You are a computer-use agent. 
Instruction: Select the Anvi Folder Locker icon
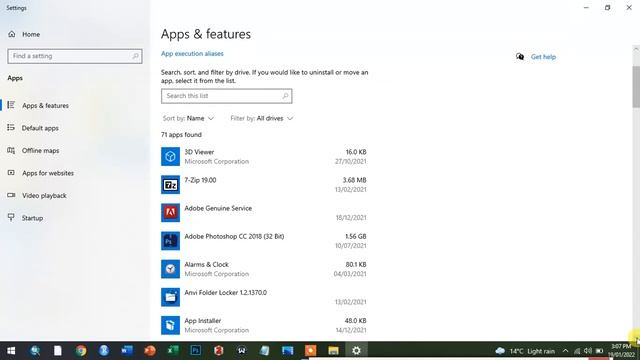[x=170, y=297]
